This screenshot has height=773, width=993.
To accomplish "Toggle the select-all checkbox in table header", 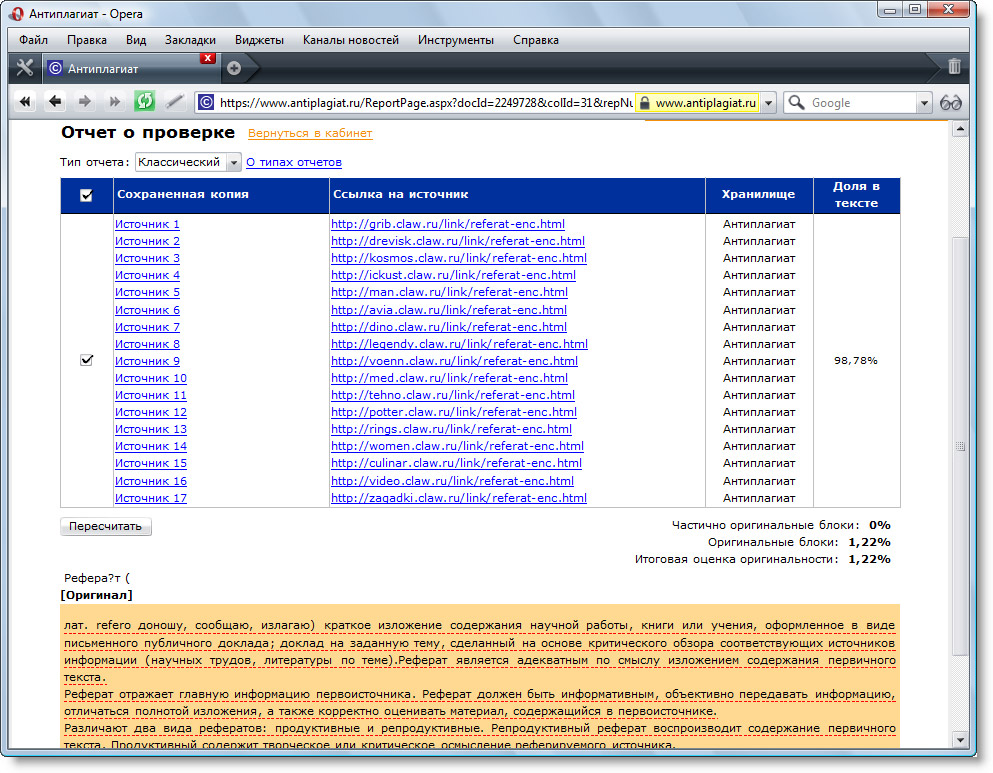I will (x=87, y=196).
